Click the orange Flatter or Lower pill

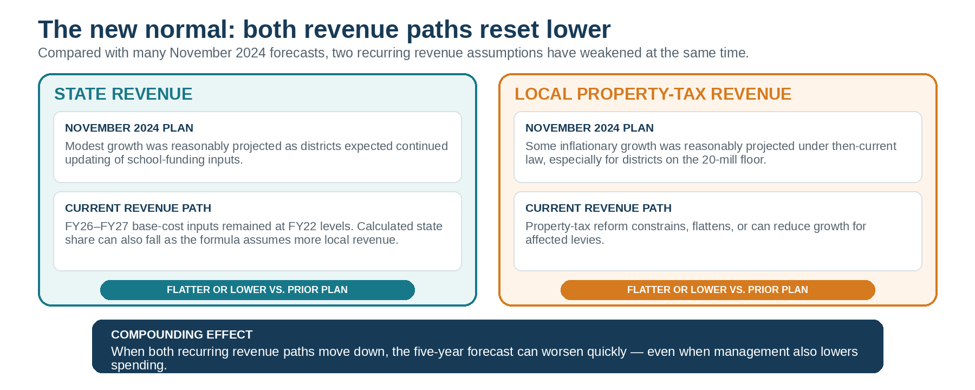coord(718,290)
